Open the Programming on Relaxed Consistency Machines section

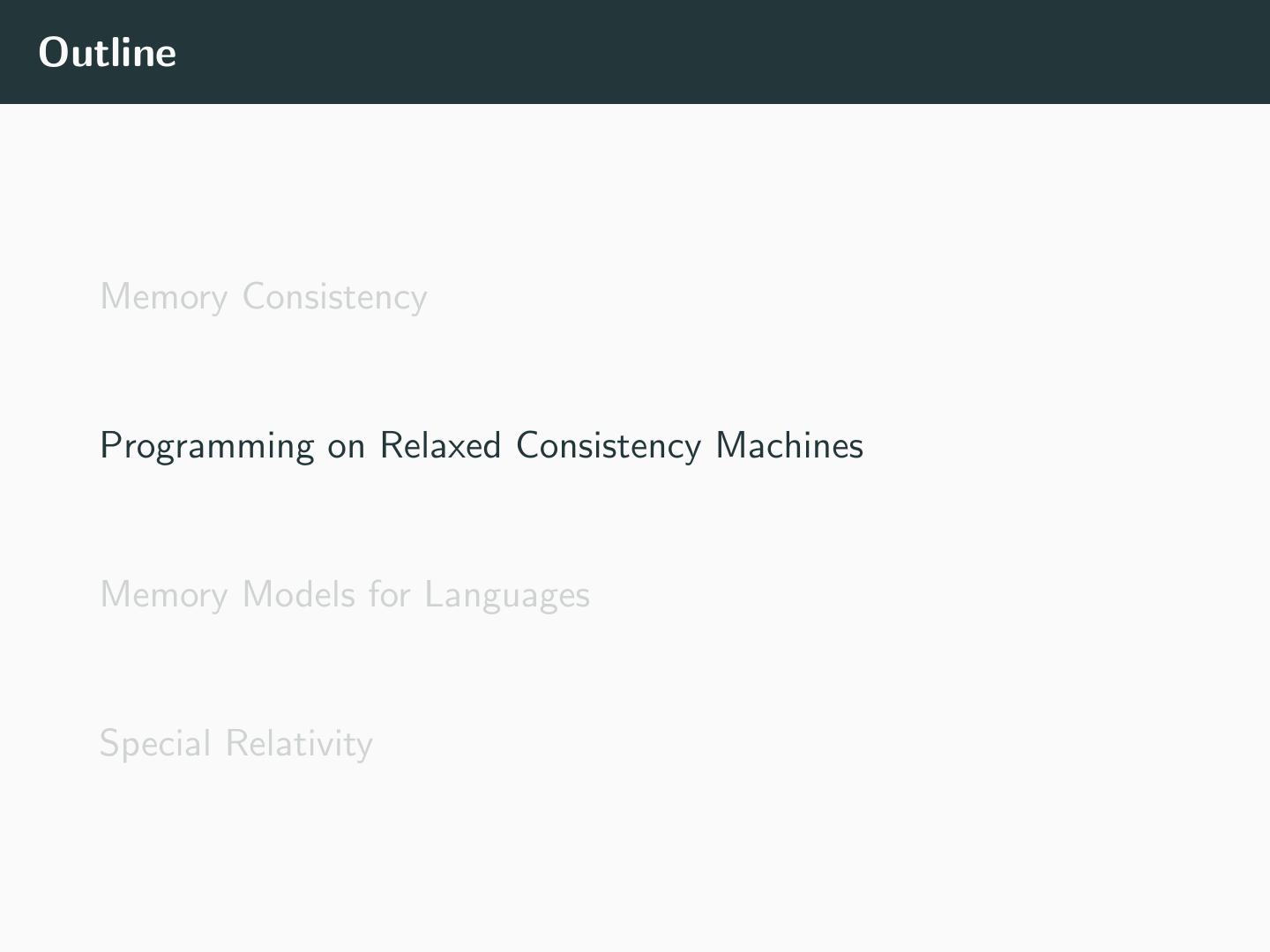point(481,446)
